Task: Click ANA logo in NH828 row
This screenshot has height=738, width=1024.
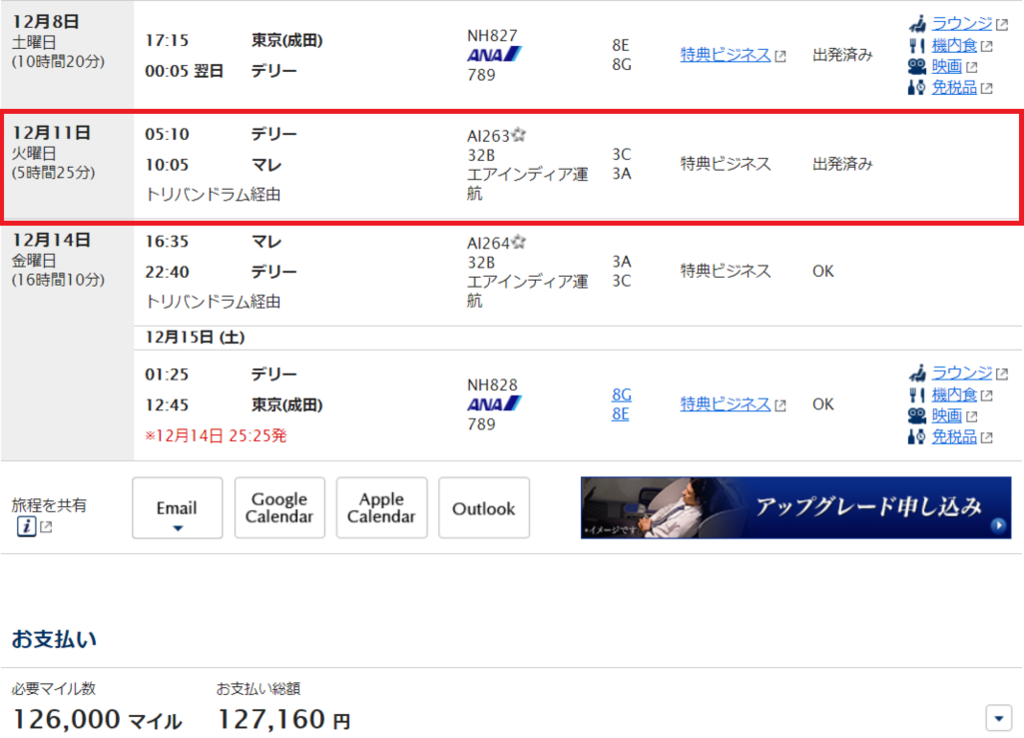Action: (494, 404)
